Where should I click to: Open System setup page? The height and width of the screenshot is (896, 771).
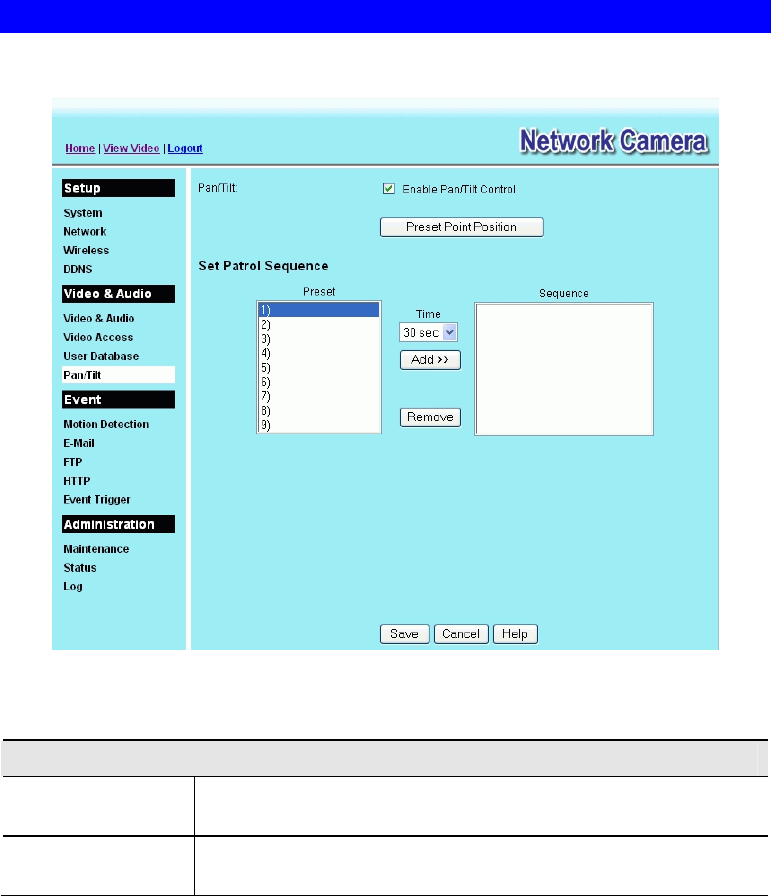pyautogui.click(x=83, y=213)
